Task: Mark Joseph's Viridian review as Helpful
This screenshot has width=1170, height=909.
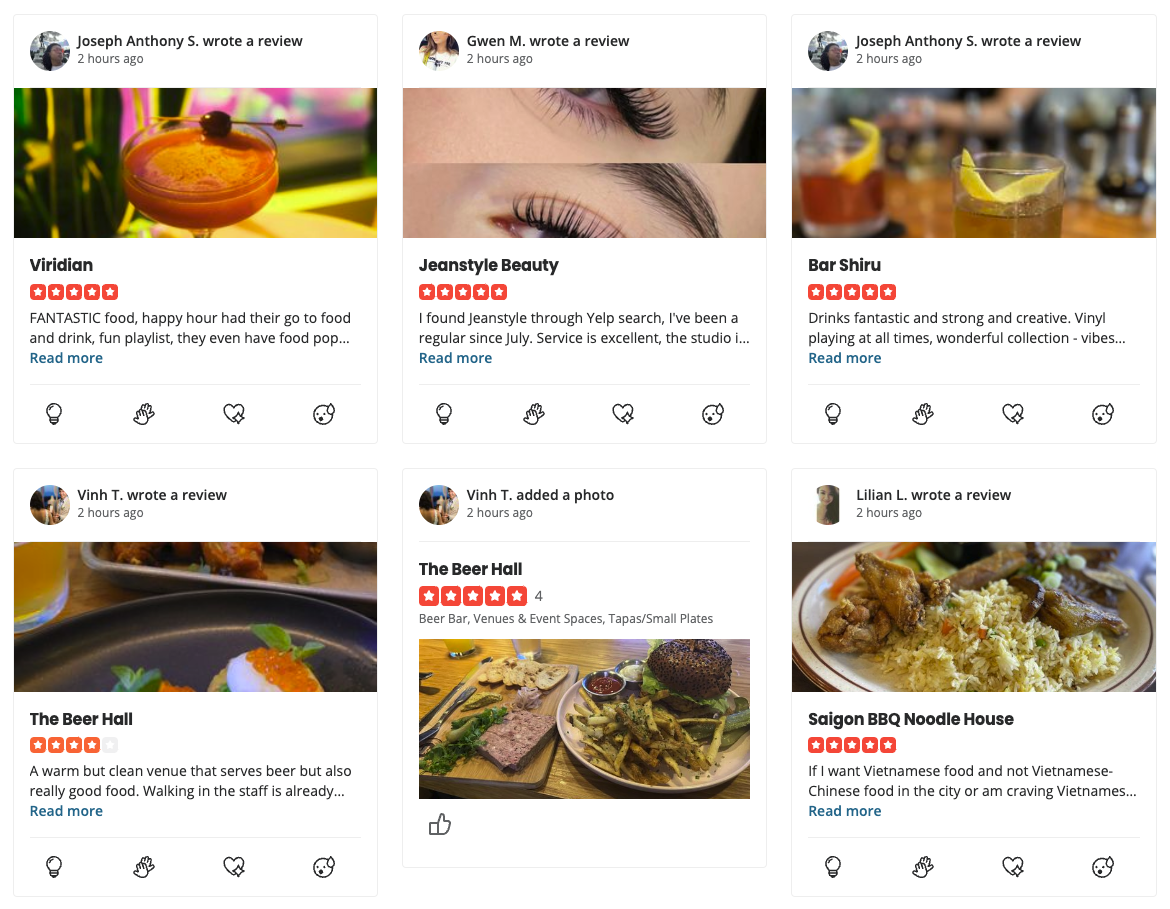Action: click(55, 413)
